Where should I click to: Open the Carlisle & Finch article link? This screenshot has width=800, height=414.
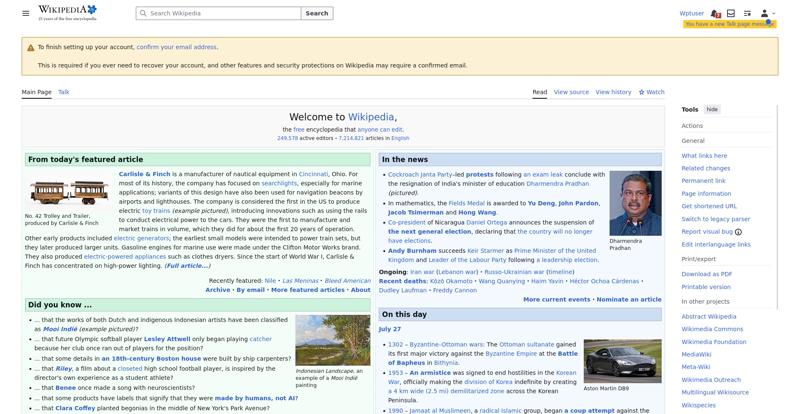[144, 174]
